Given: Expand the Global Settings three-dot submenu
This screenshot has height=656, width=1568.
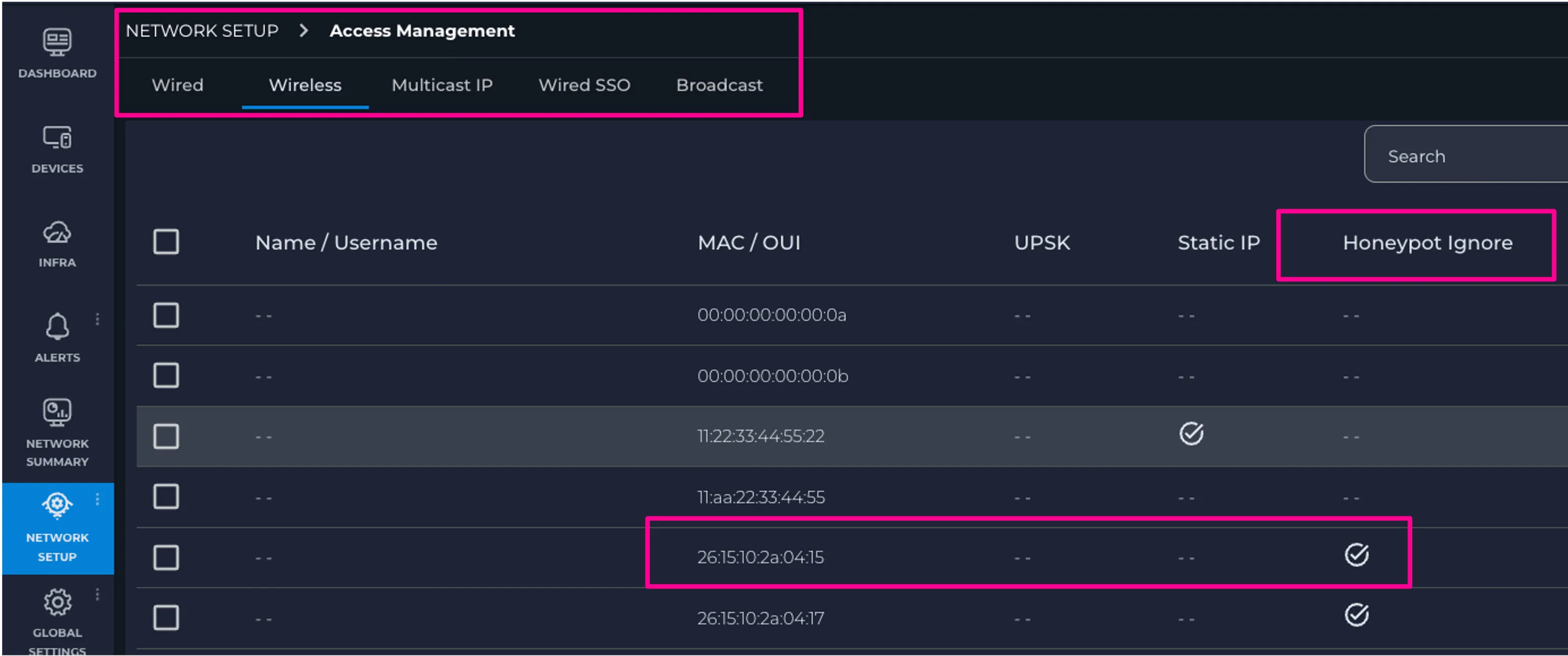Looking at the screenshot, I should coord(97,595).
